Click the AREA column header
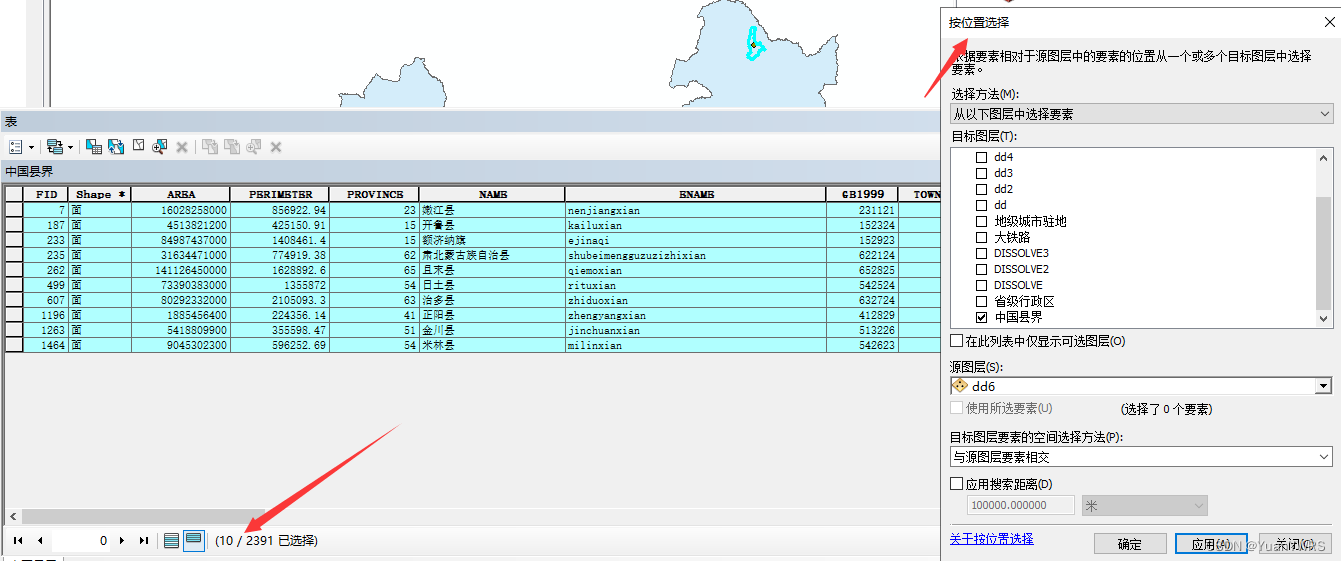 (181, 194)
